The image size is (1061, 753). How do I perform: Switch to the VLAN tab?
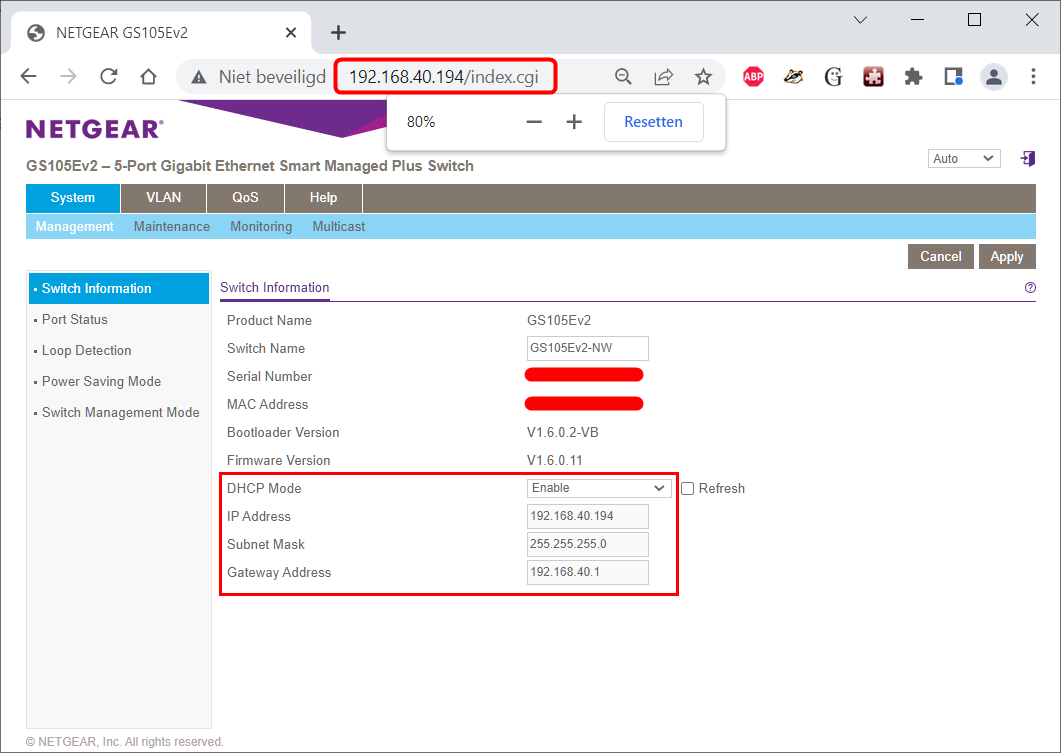163,198
